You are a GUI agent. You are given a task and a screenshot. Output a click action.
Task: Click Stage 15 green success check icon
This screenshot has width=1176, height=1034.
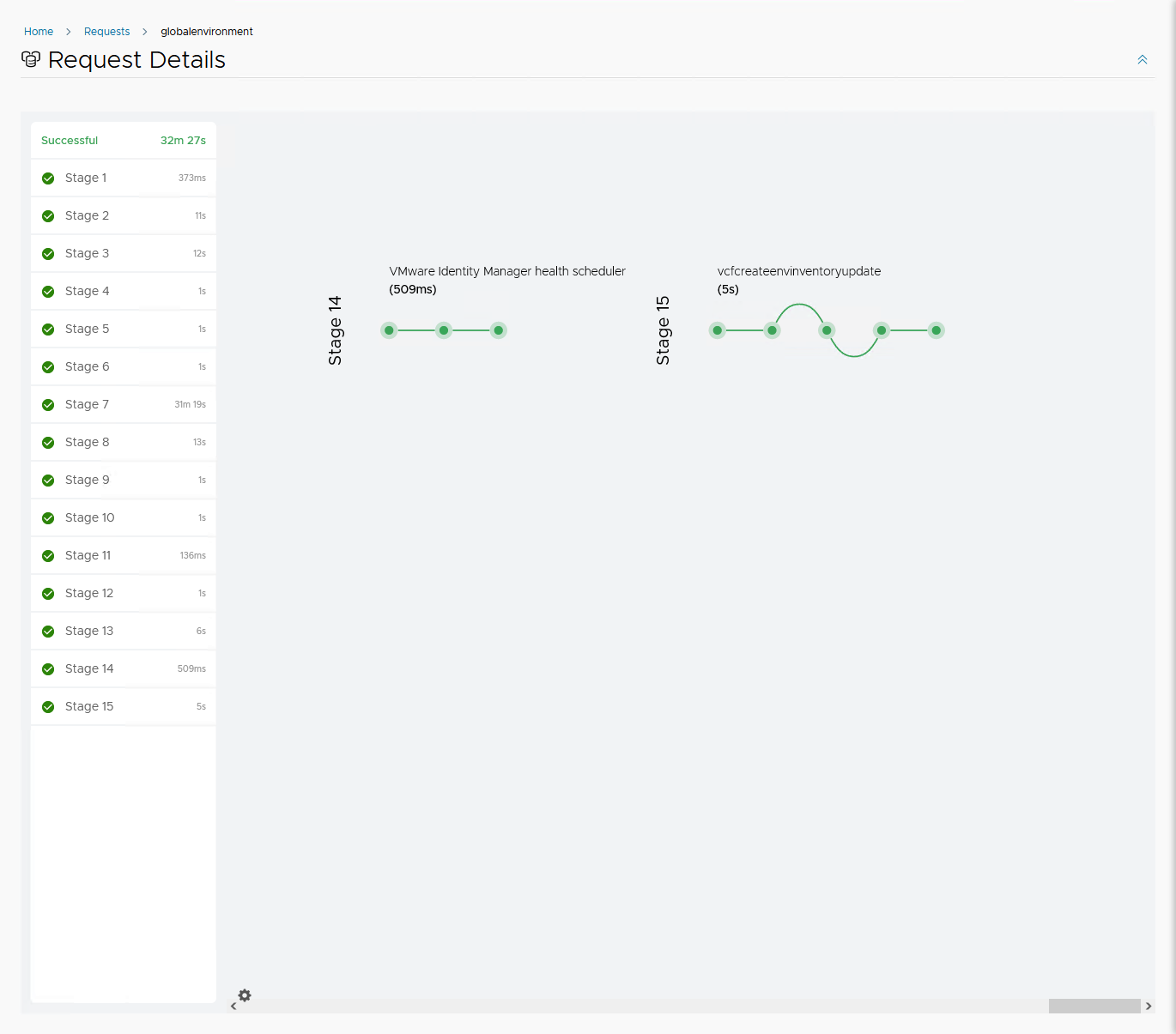point(48,707)
